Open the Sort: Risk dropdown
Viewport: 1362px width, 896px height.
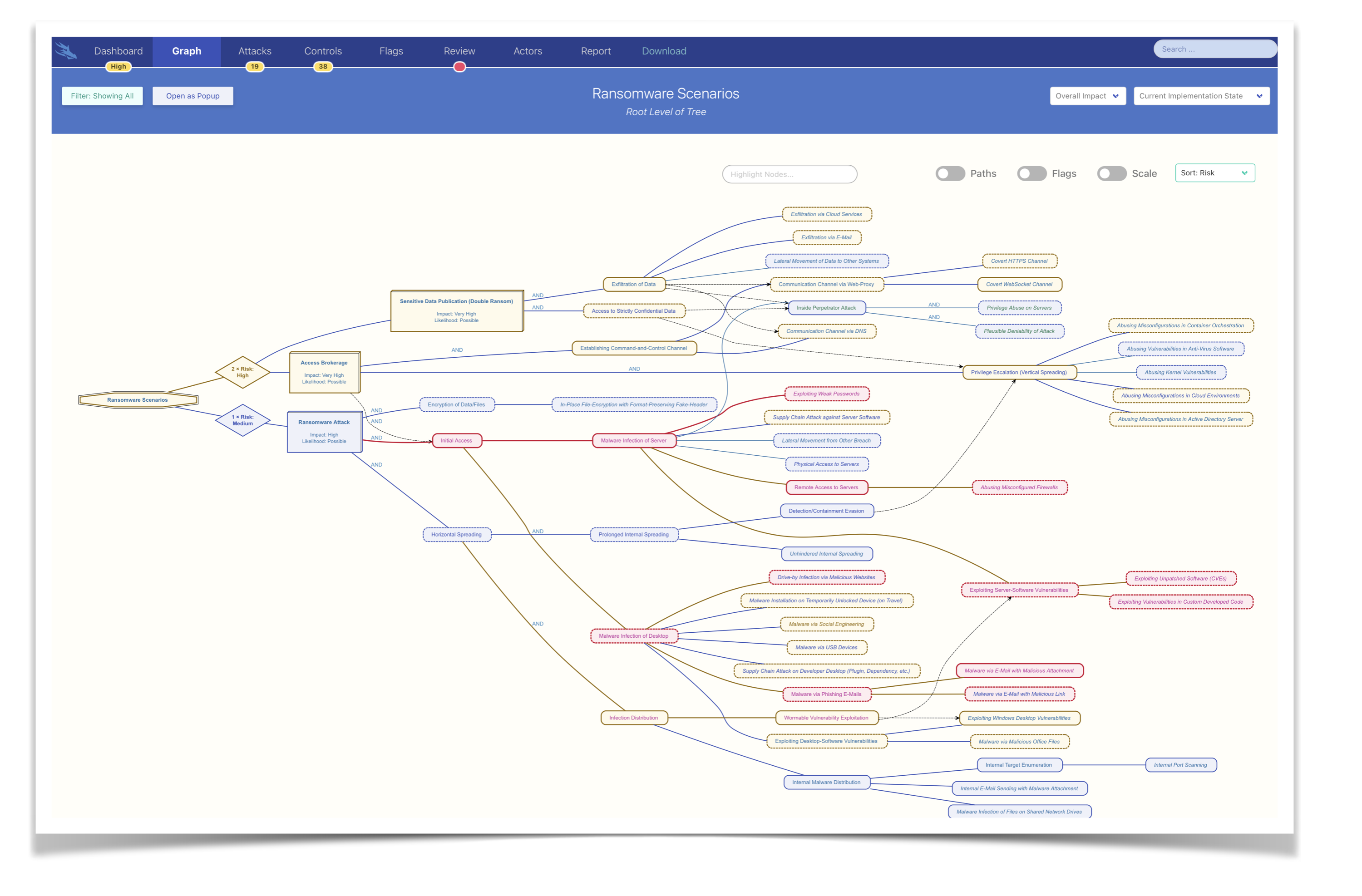pyautogui.click(x=1214, y=173)
